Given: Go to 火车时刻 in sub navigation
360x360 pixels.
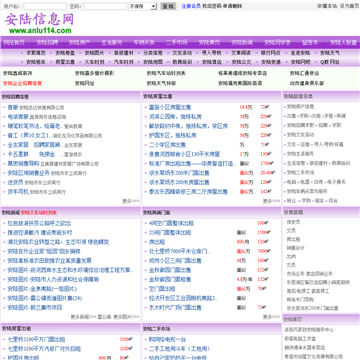Looking at the screenshot, I should click(x=94, y=62).
